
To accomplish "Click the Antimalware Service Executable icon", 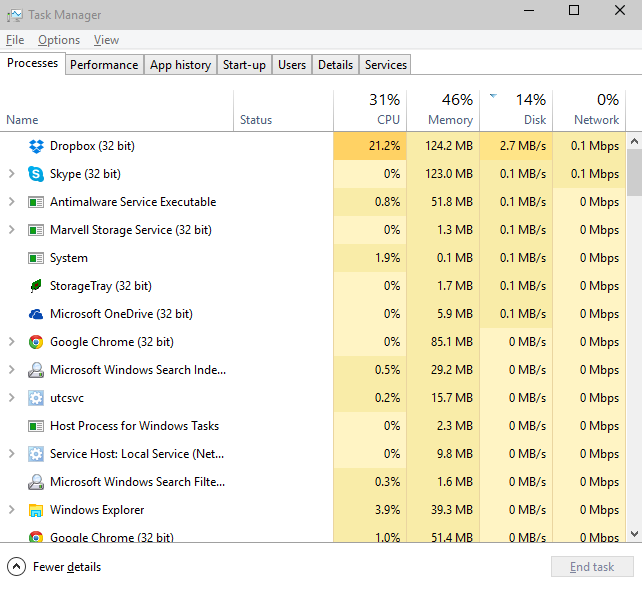I will pos(36,202).
